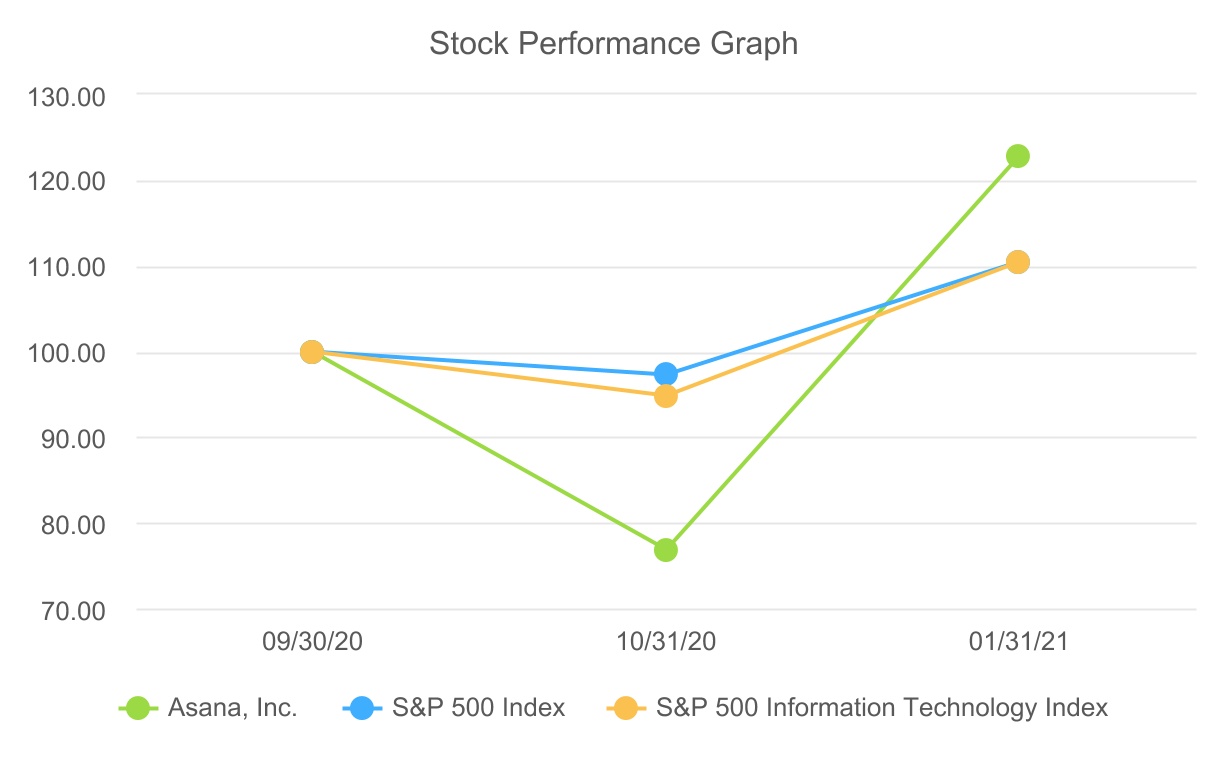Toggle the Asana, Inc. legend label

(233, 708)
